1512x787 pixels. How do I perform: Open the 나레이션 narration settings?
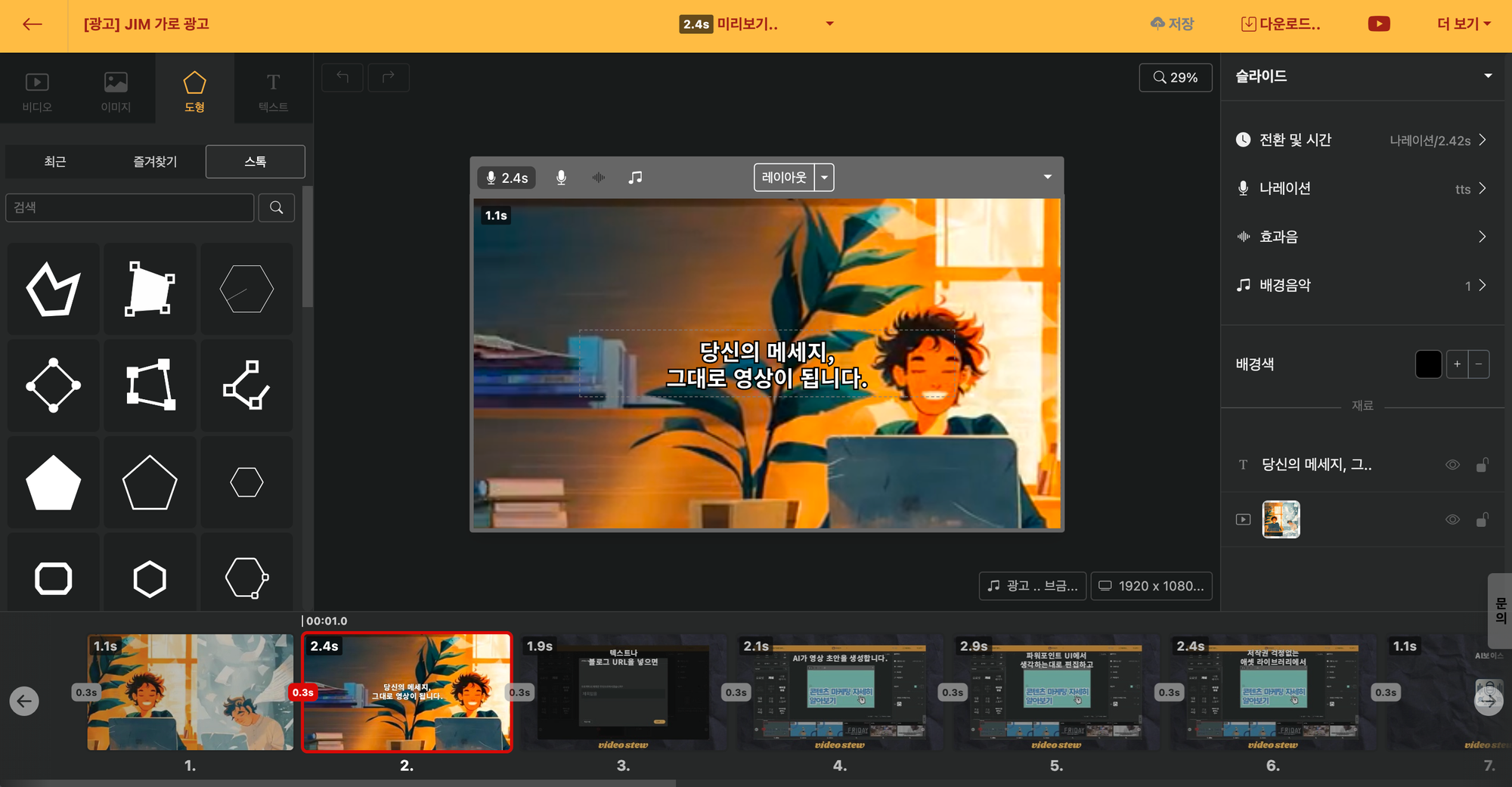click(x=1362, y=188)
